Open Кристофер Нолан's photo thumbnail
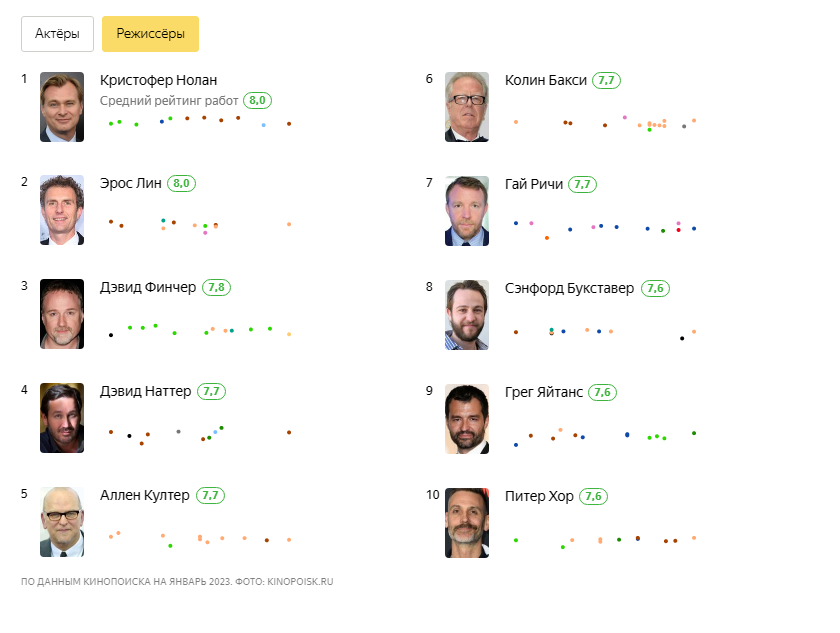This screenshot has width=840, height=633. coord(62,107)
